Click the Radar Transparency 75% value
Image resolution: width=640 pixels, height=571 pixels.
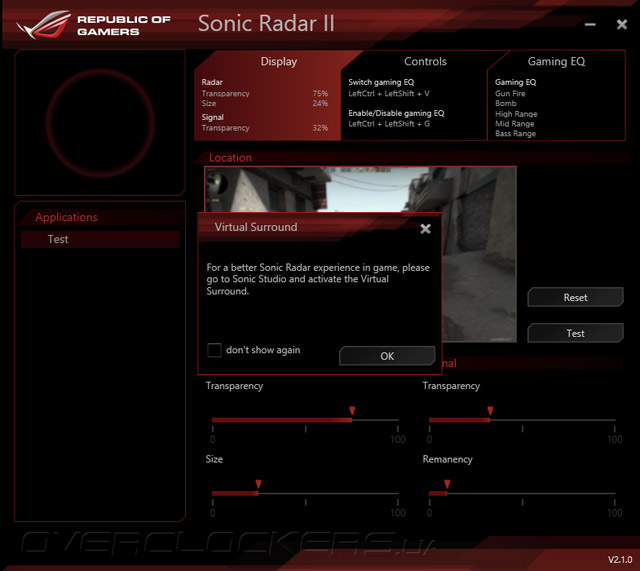[x=320, y=93]
